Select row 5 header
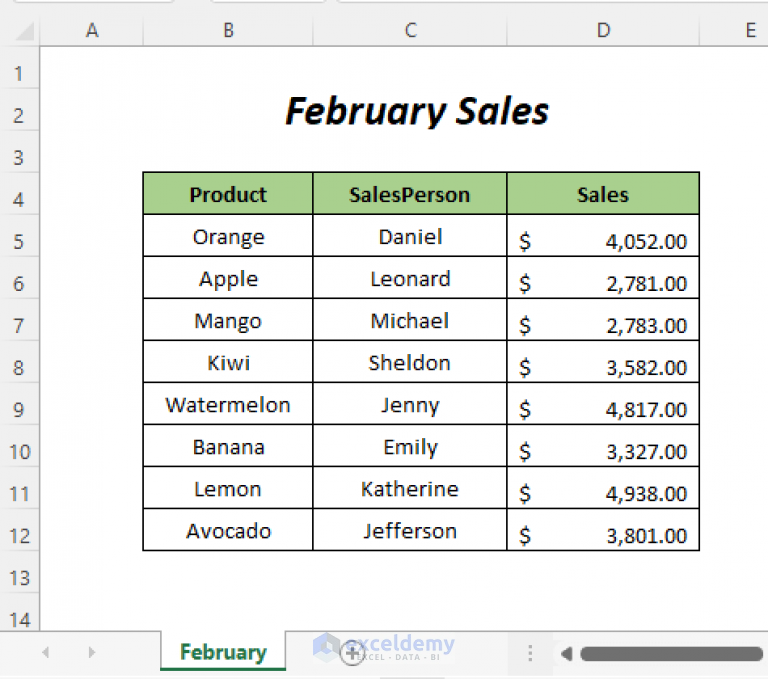This screenshot has width=768, height=679. pyautogui.click(x=20, y=241)
